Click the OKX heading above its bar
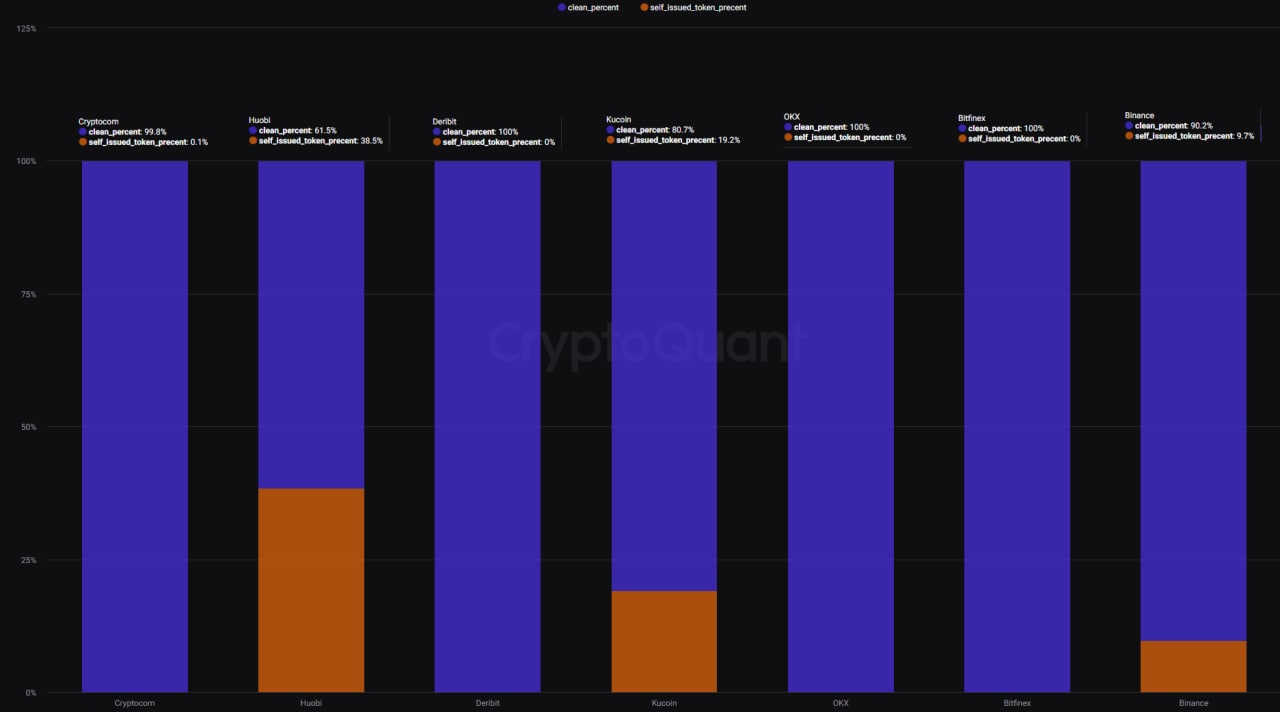Viewport: 1280px width, 712px height. [792, 117]
